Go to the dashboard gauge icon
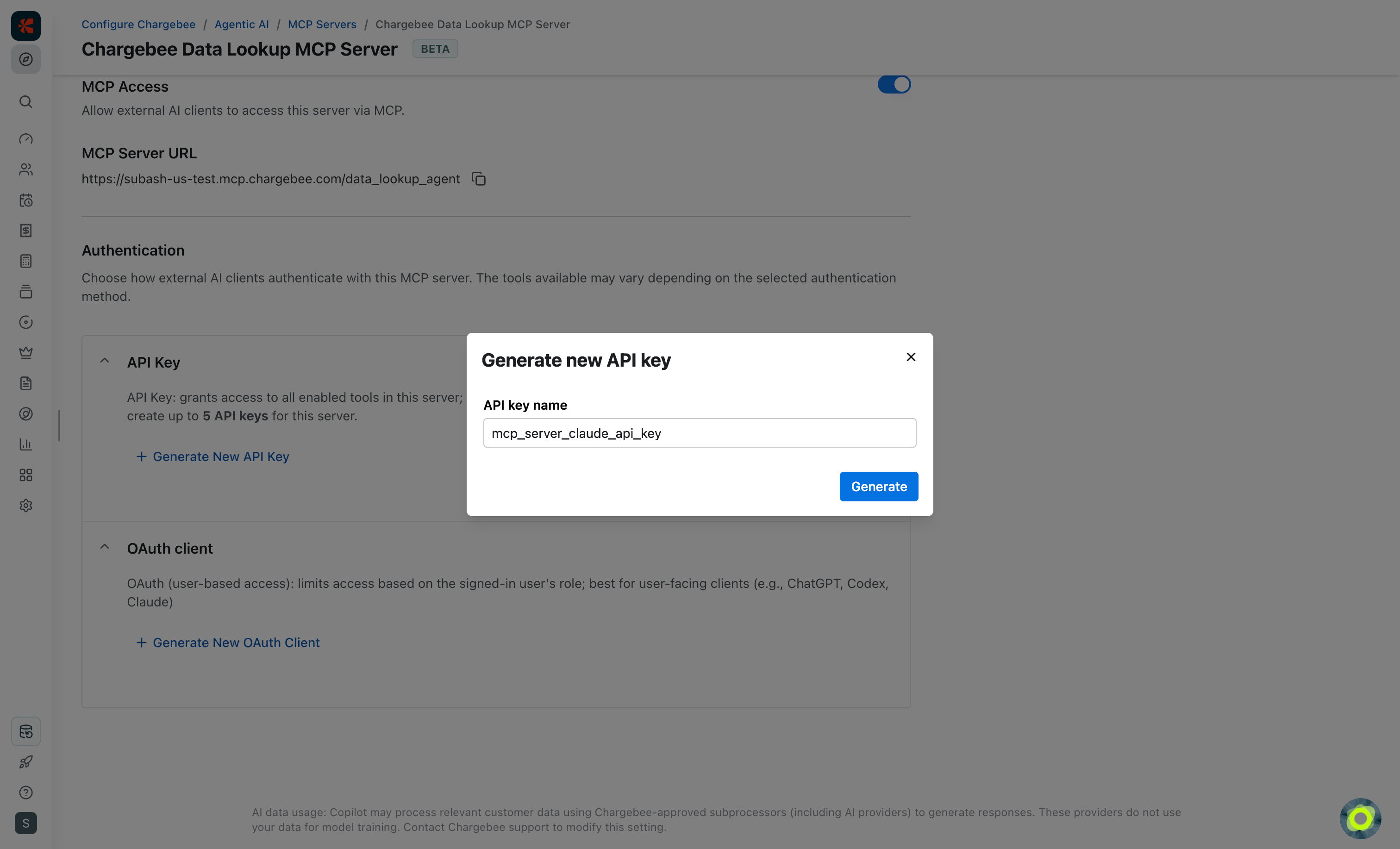Image resolution: width=1400 pixels, height=849 pixels. point(25,139)
